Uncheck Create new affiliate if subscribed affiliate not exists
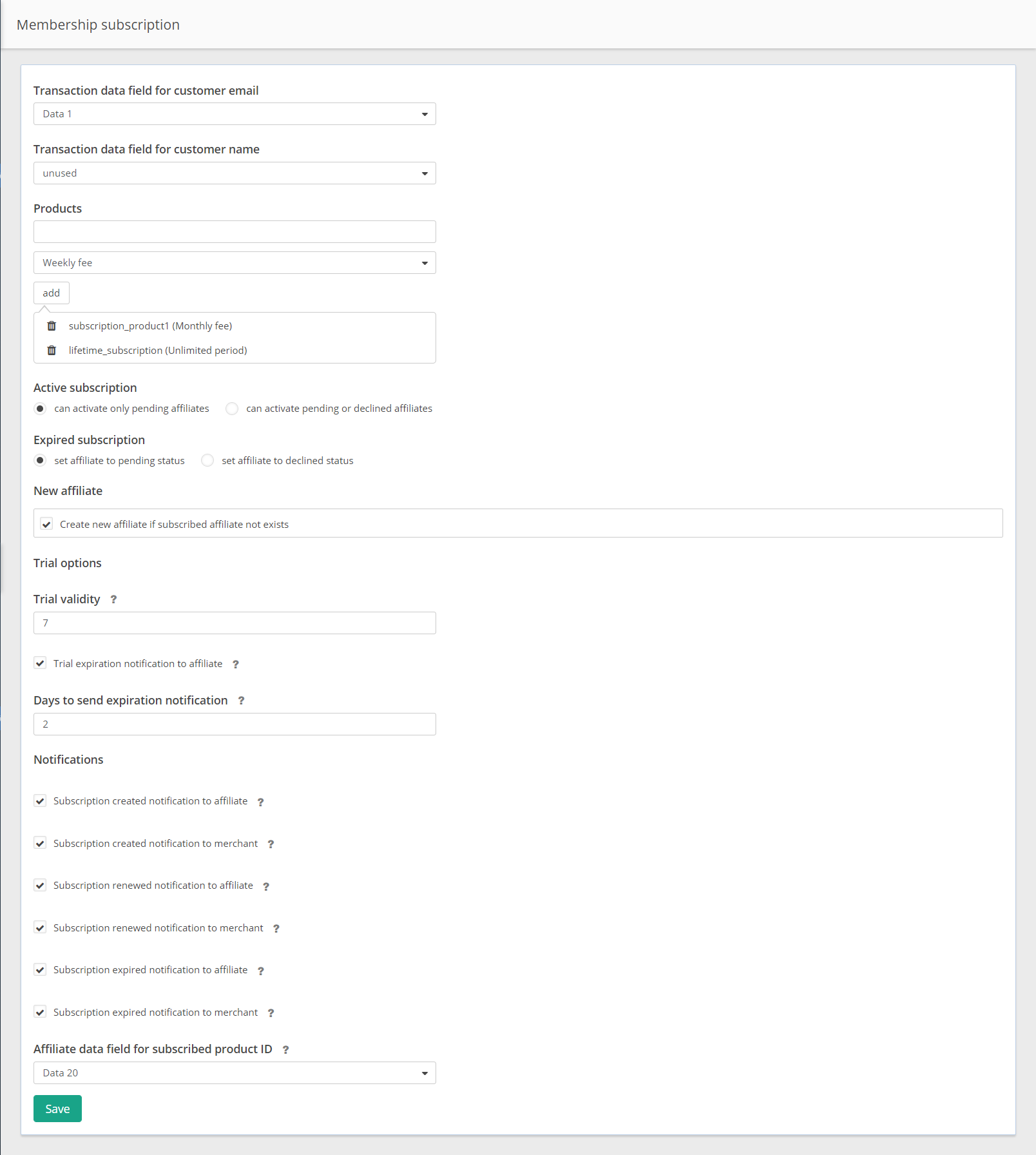Viewport: 1036px width, 1155px height. (46, 523)
